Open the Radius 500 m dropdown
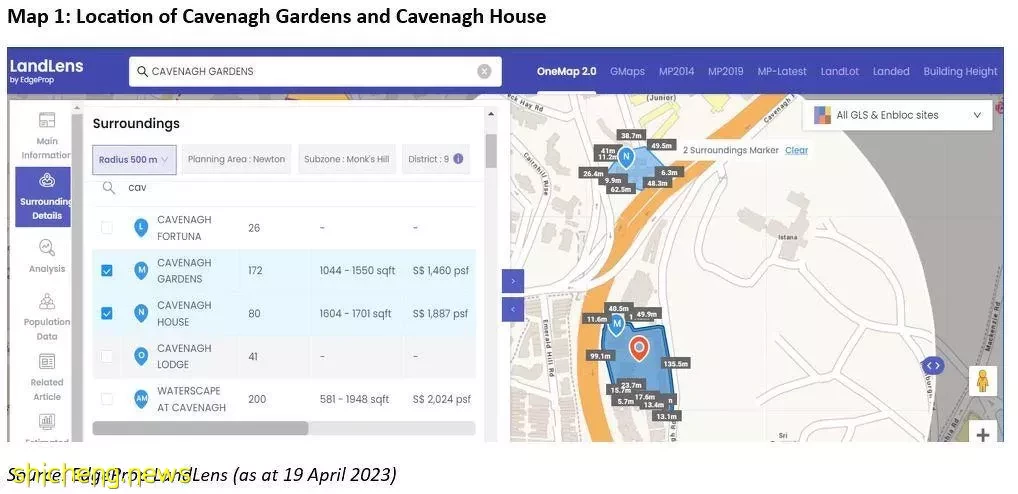Image resolution: width=1018 pixels, height=494 pixels. 134,160
